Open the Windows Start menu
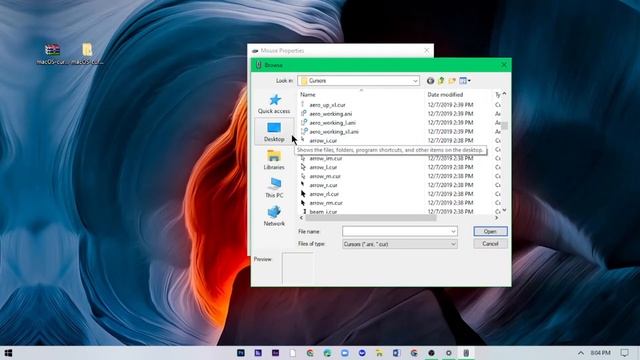The image size is (640, 360). [x=8, y=353]
